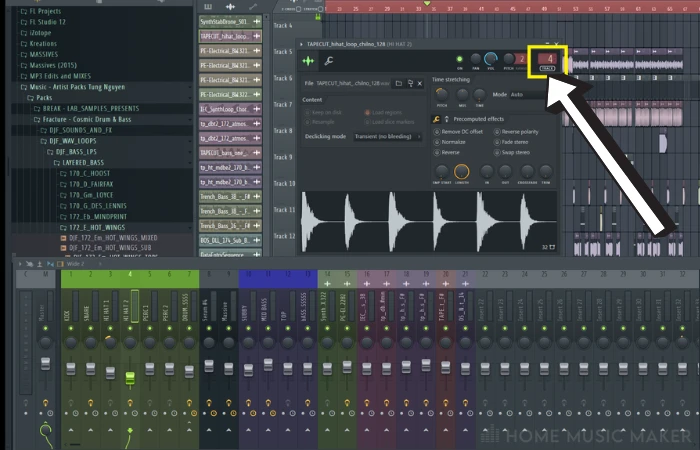Click the track 20 plus icon in mixer
Image resolution: width=700 pixels, height=450 pixels.
[x=446, y=284]
